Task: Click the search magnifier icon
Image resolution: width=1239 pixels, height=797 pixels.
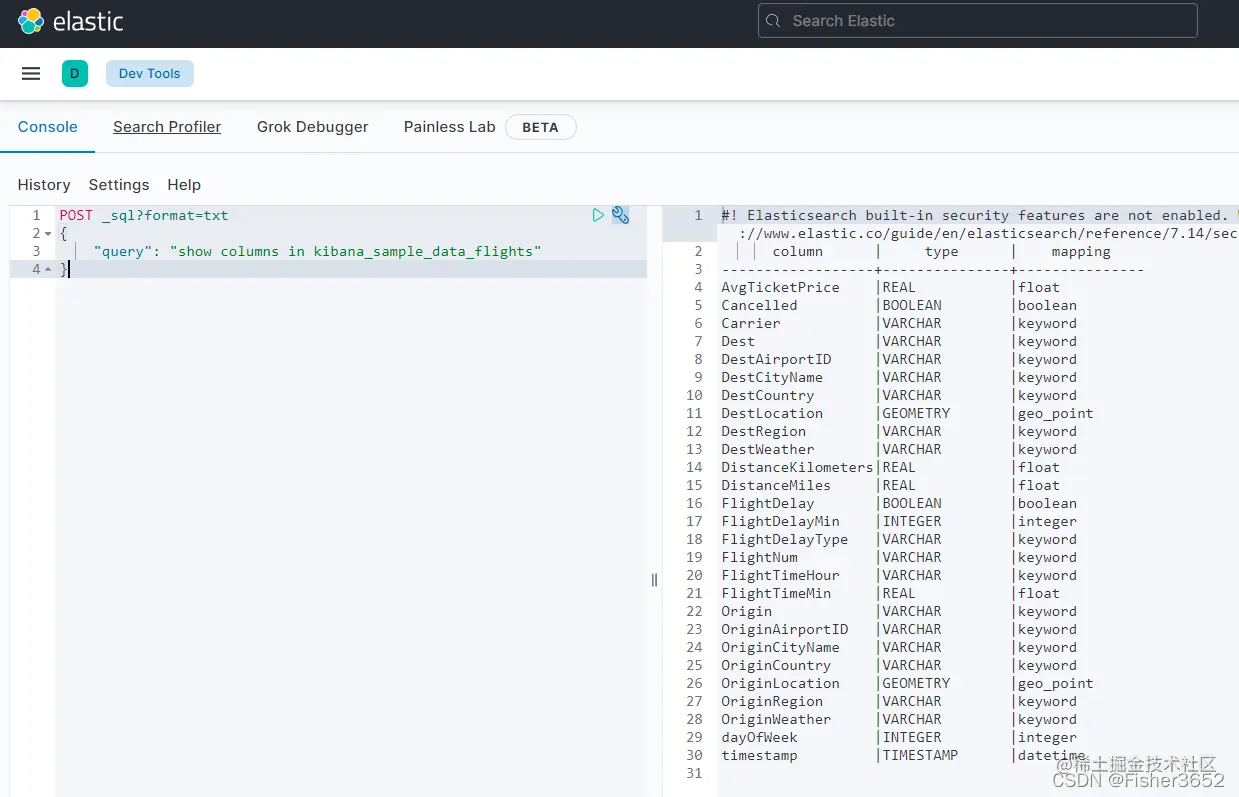Action: [x=773, y=21]
